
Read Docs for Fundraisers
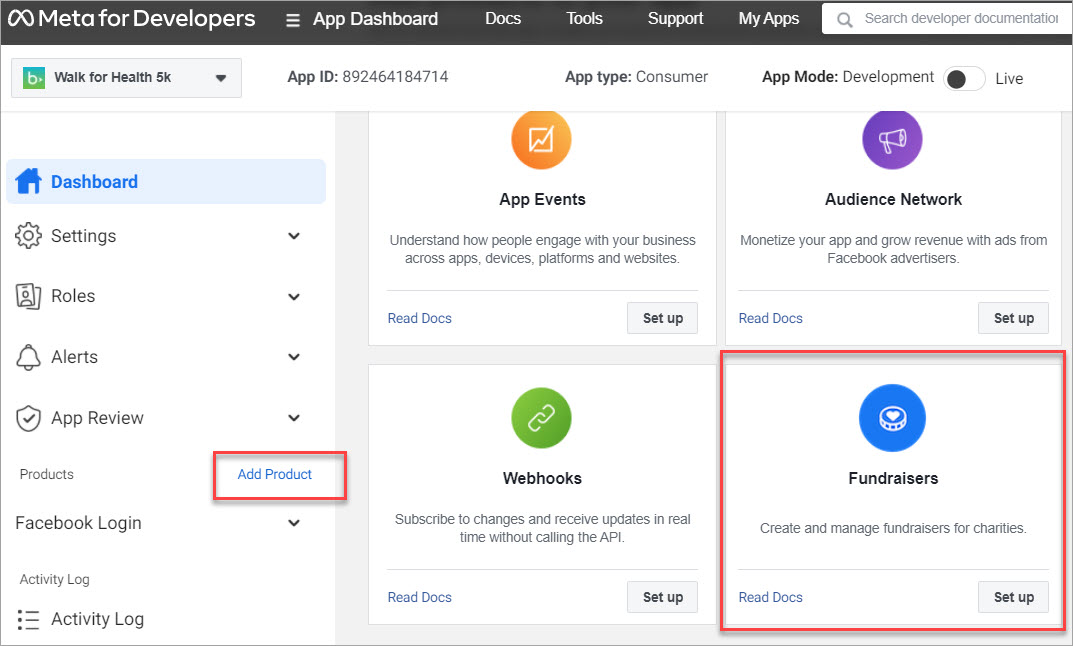[771, 597]
